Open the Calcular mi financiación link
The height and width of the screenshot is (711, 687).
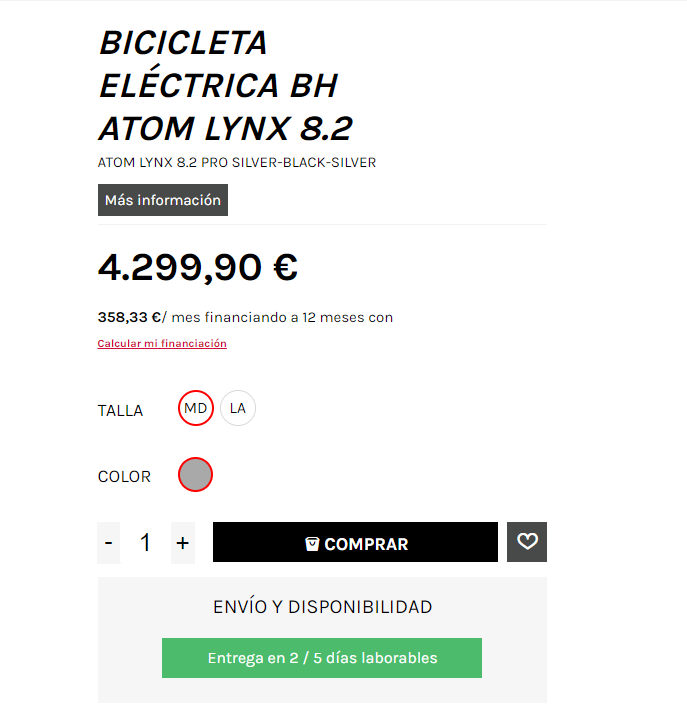162,343
